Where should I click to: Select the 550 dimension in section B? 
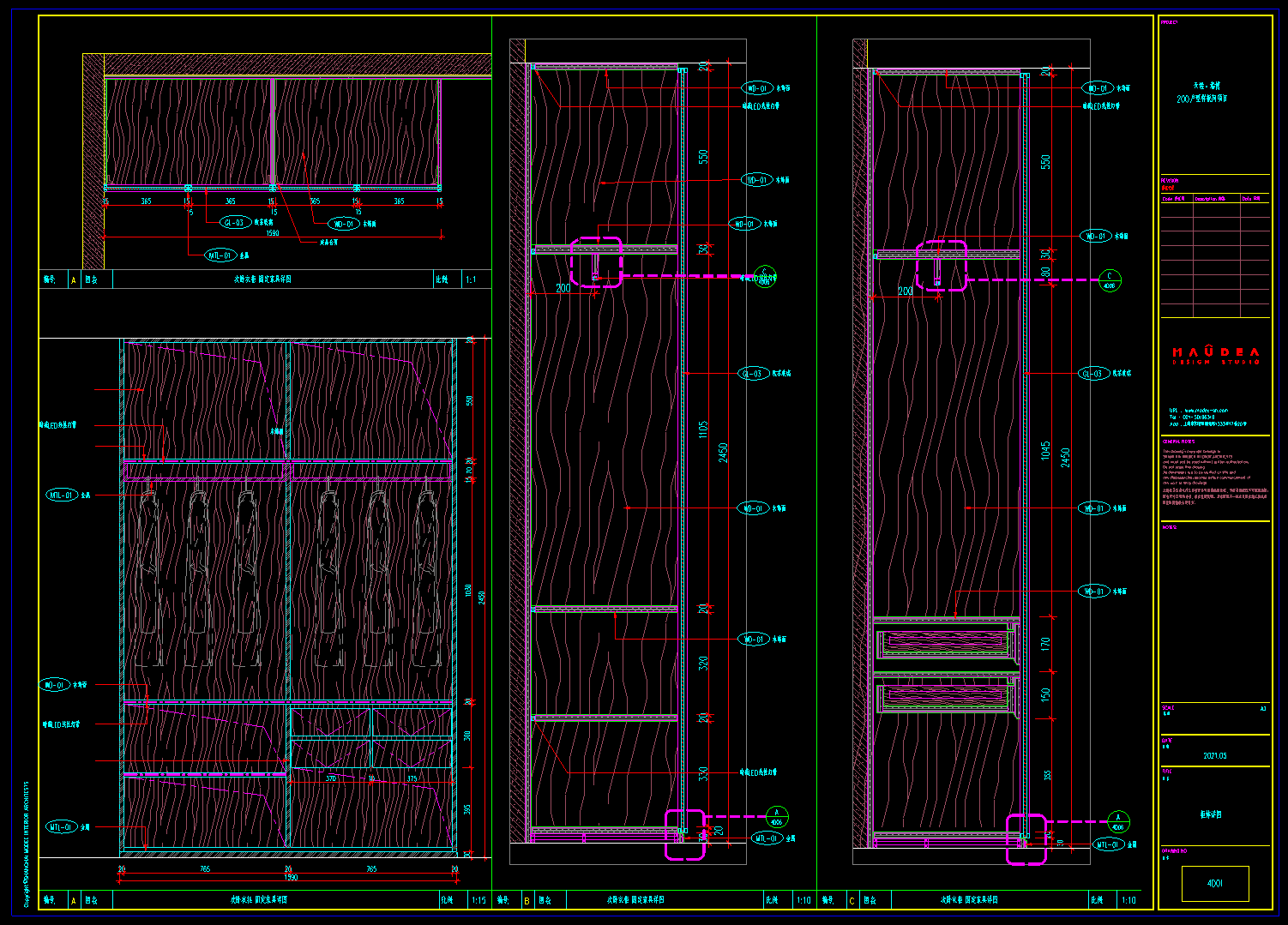pos(704,158)
